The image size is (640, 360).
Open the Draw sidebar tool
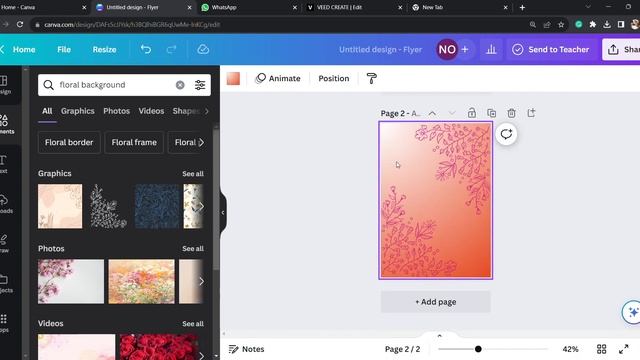pyautogui.click(x=4, y=243)
